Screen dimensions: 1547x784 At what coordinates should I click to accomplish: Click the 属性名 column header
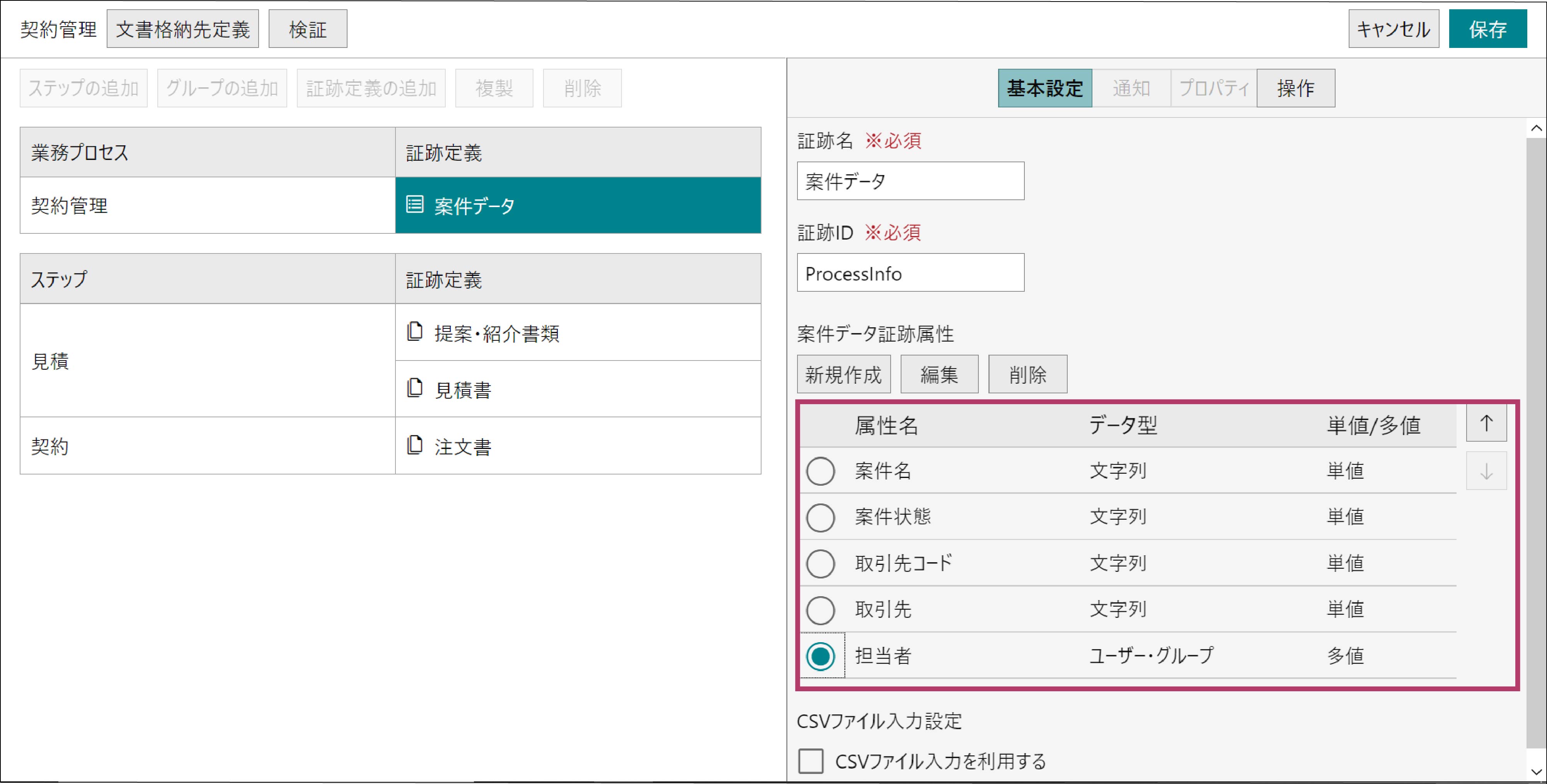[x=886, y=426]
